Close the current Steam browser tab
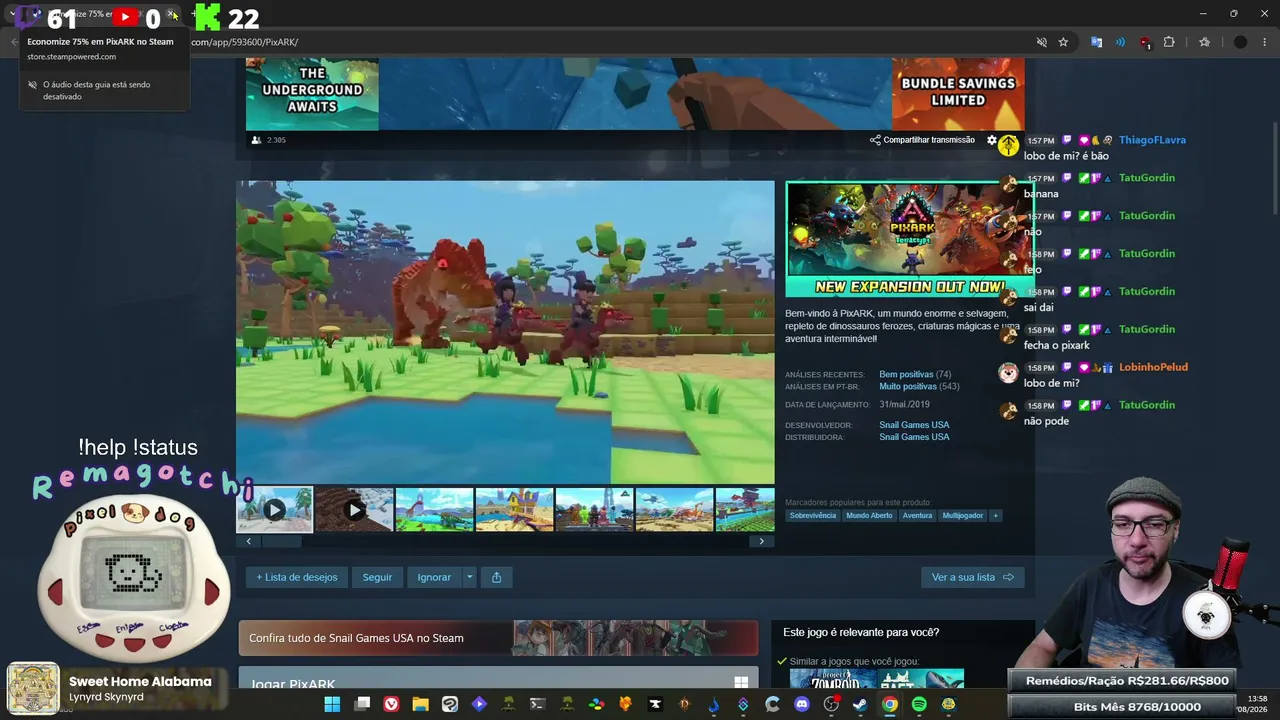 [172, 14]
